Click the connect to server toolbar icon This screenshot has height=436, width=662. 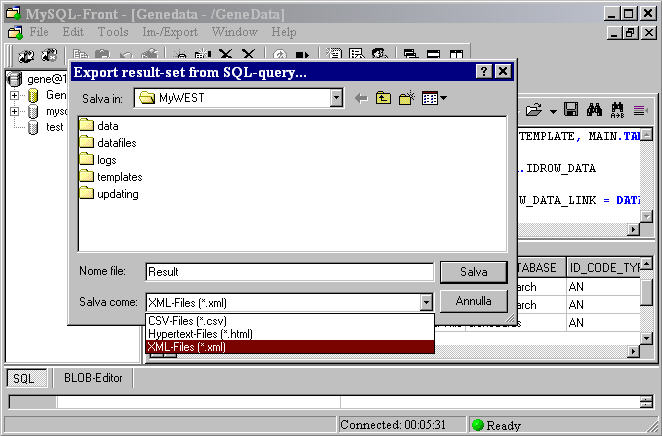point(25,55)
